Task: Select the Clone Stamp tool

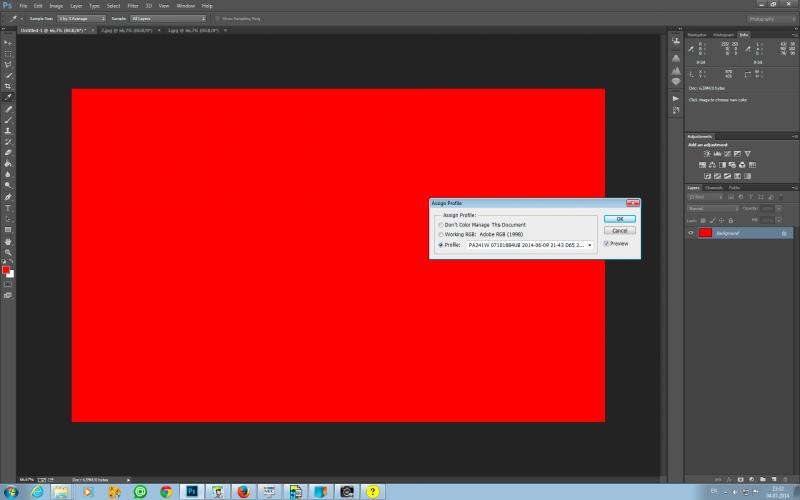Action: 8,131
